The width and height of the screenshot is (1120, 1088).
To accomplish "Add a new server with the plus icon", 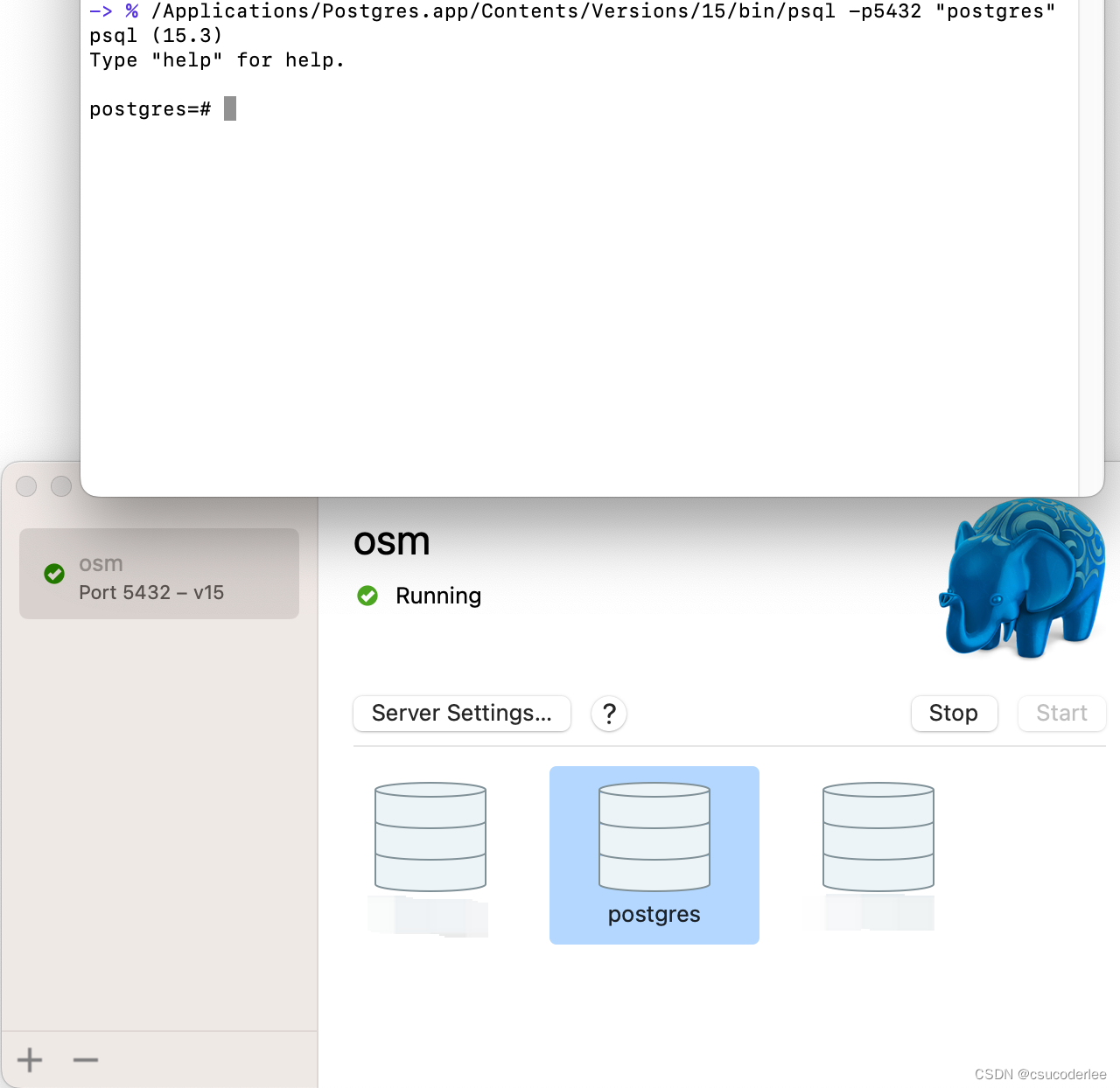I will tap(29, 1059).
